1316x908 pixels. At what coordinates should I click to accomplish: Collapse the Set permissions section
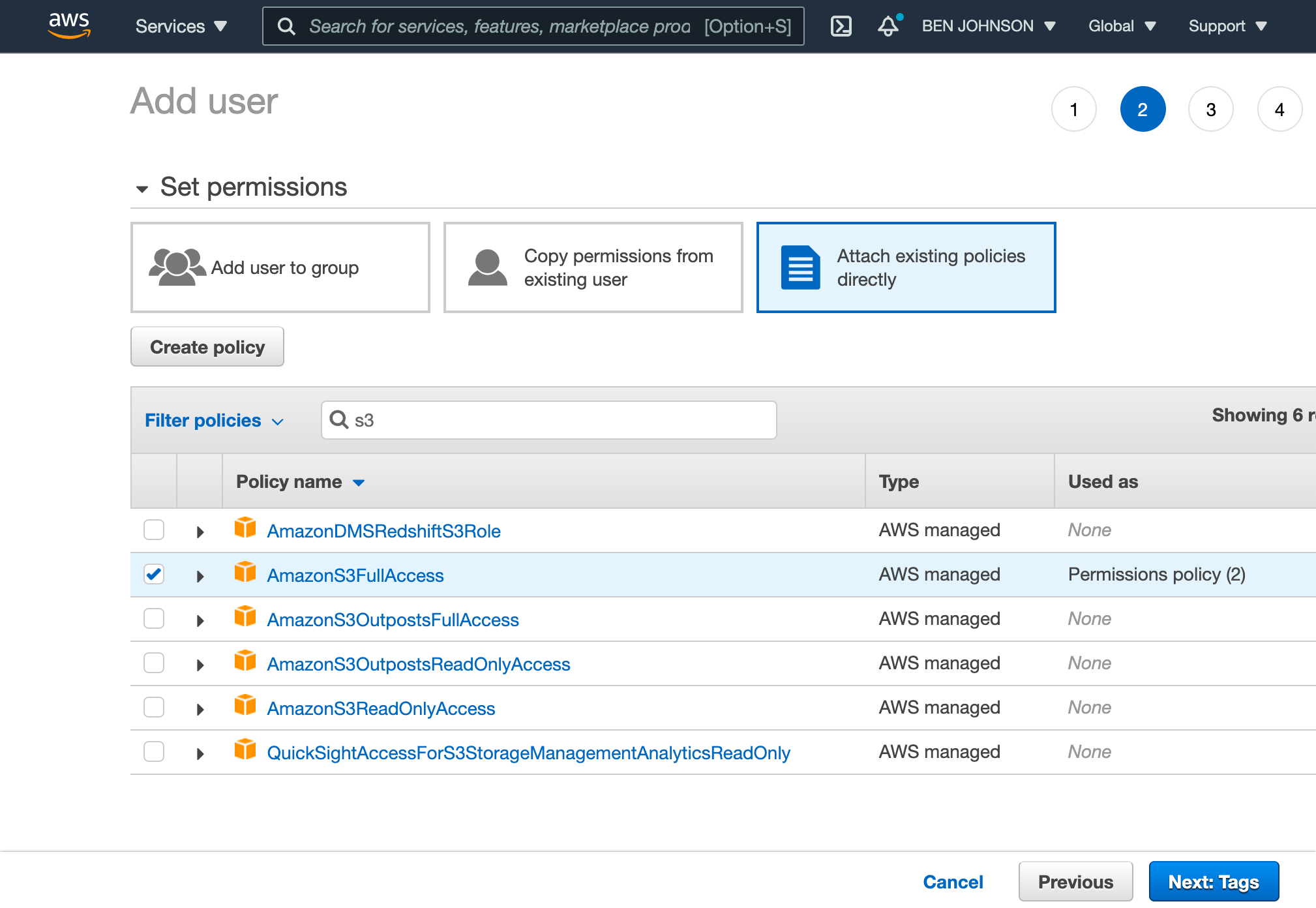[x=142, y=189]
